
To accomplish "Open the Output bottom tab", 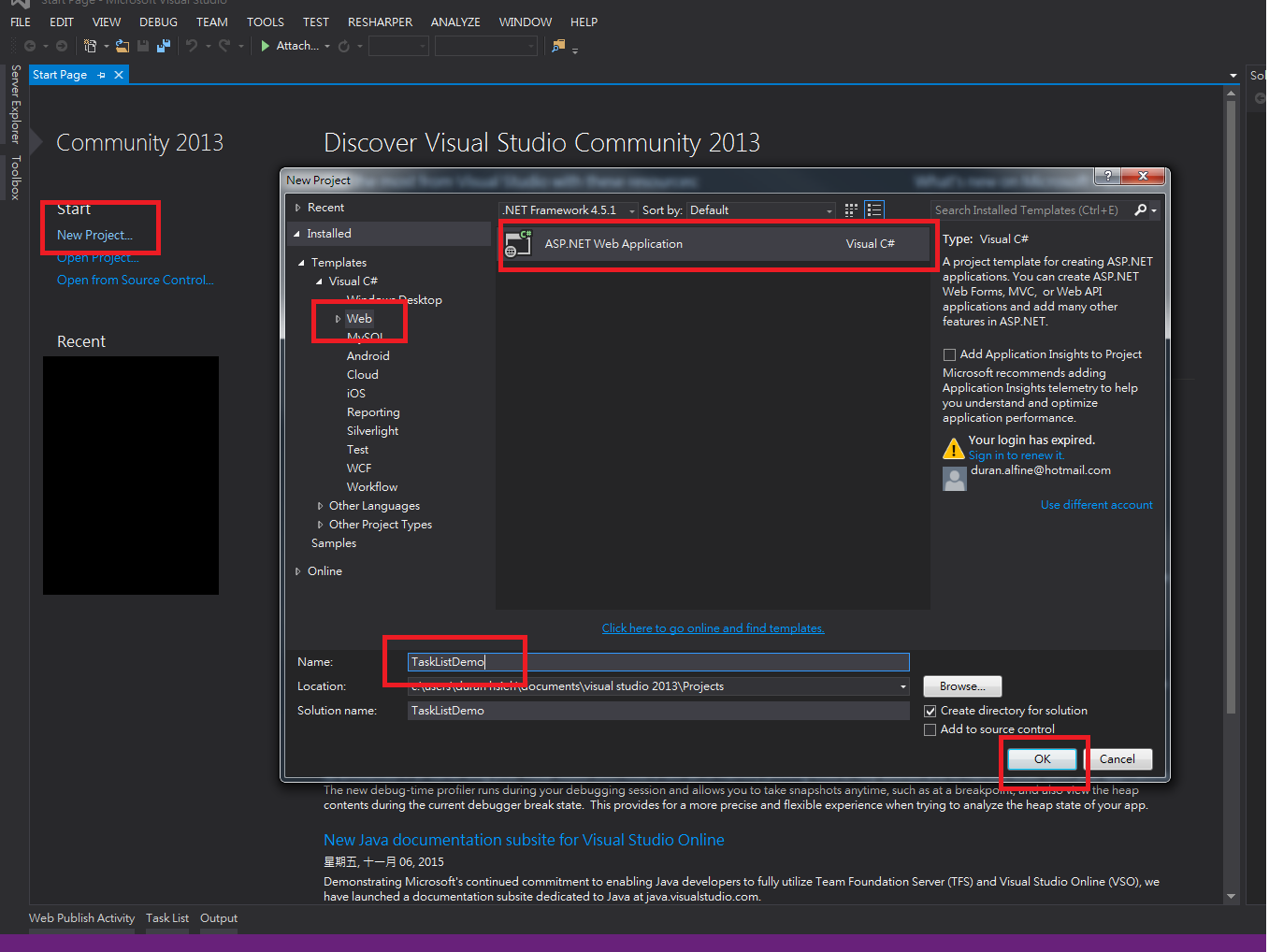I will [x=219, y=918].
